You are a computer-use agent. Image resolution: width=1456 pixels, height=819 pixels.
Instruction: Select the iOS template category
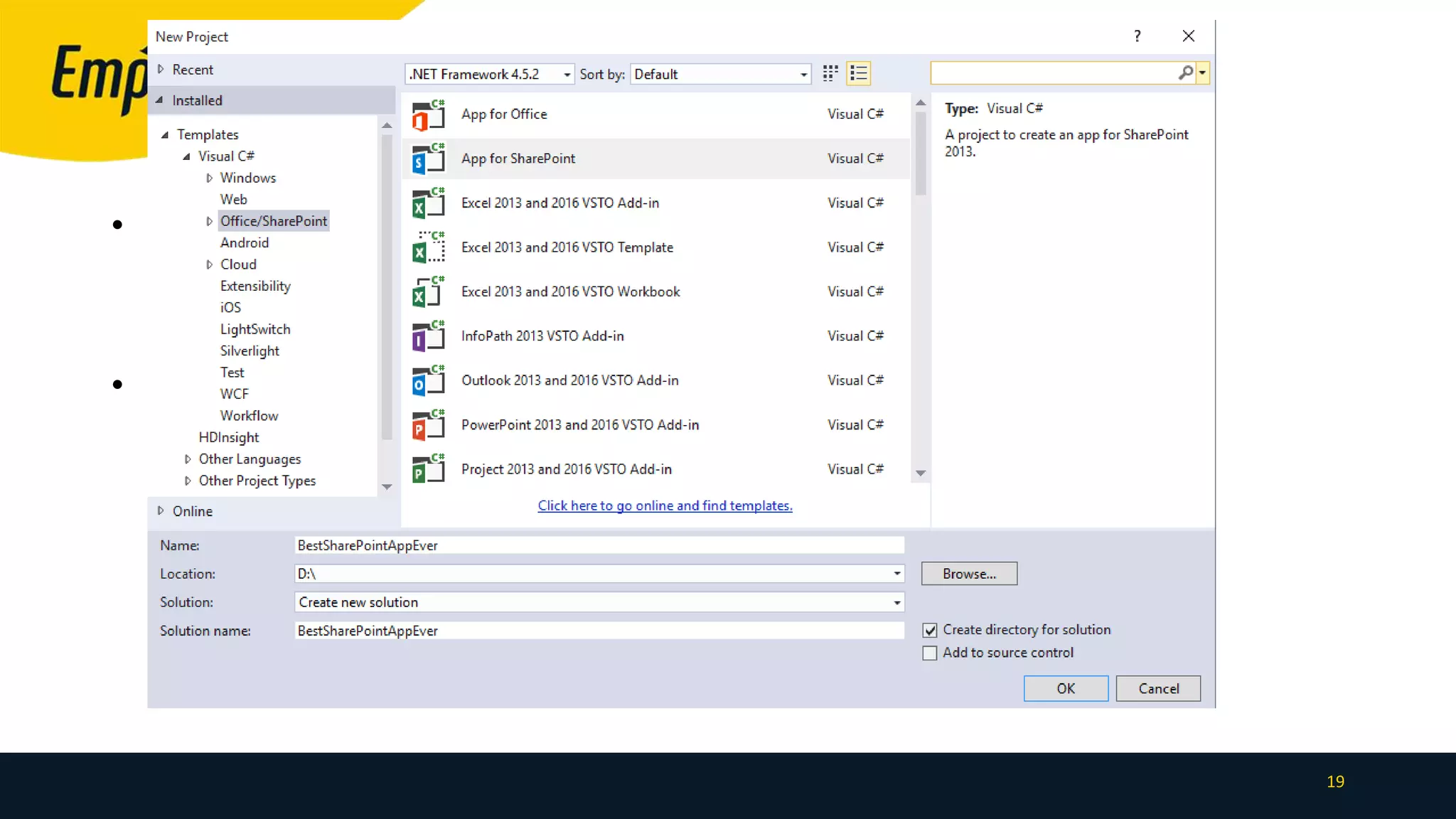(230, 308)
